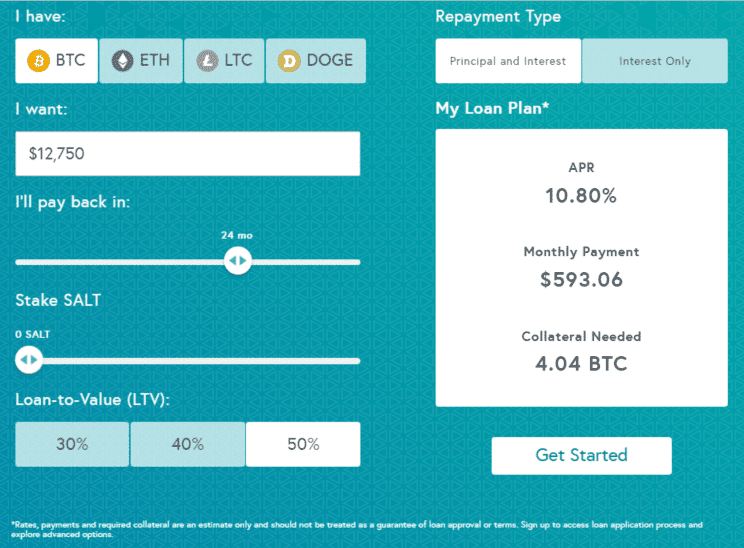Click the Bitcoin coin icon
Screen dimensions: 744x548
coord(39,61)
